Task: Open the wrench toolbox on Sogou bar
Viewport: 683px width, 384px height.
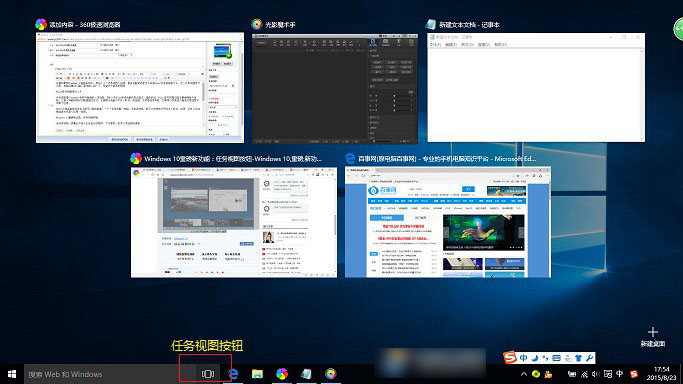Action: click(589, 358)
